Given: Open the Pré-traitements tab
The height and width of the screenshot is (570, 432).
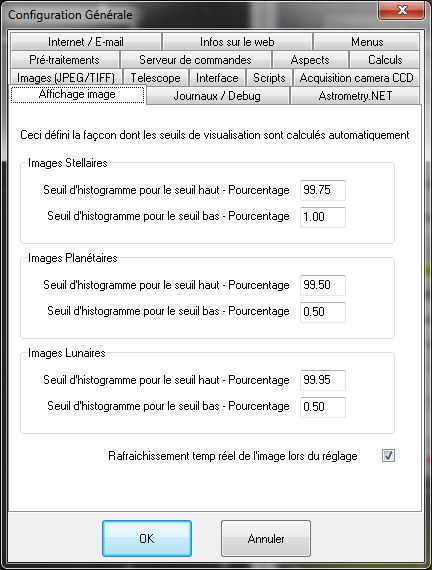Looking at the screenshot, I should (64, 60).
